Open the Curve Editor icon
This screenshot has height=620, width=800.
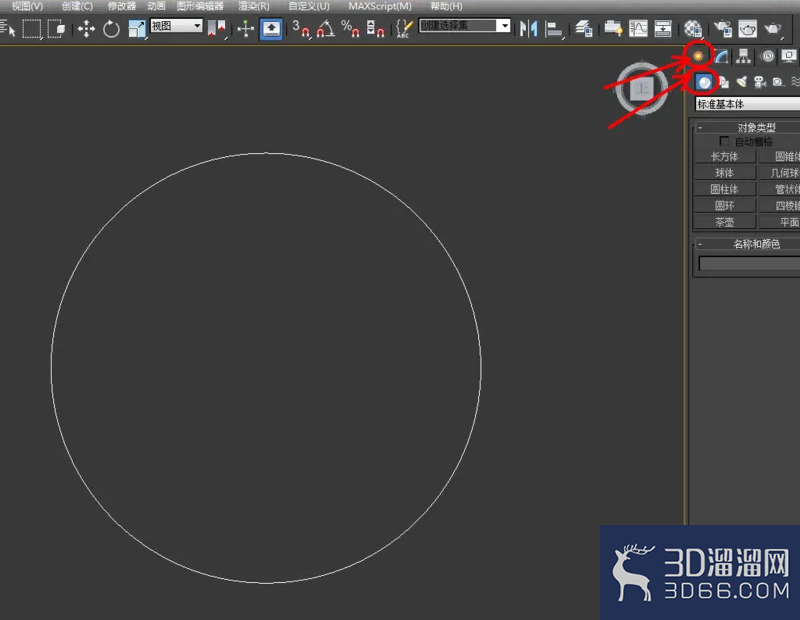(x=638, y=29)
